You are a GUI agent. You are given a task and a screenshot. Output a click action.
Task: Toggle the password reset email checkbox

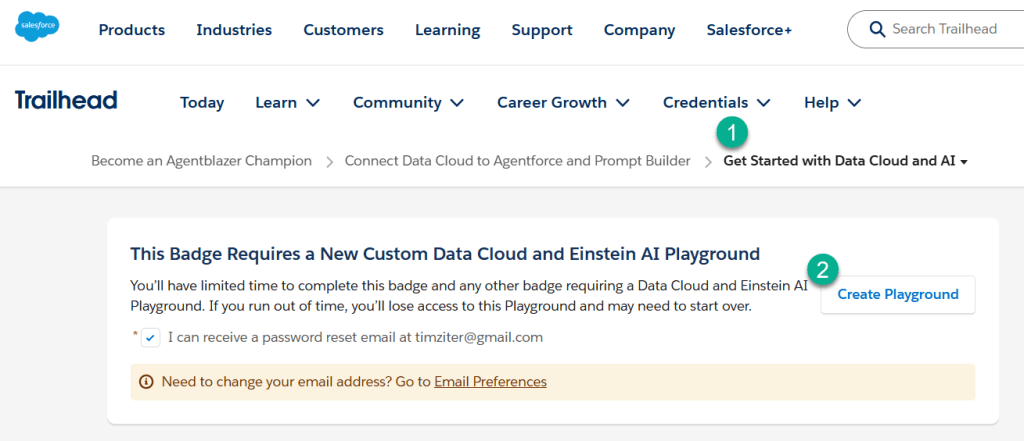coord(150,337)
